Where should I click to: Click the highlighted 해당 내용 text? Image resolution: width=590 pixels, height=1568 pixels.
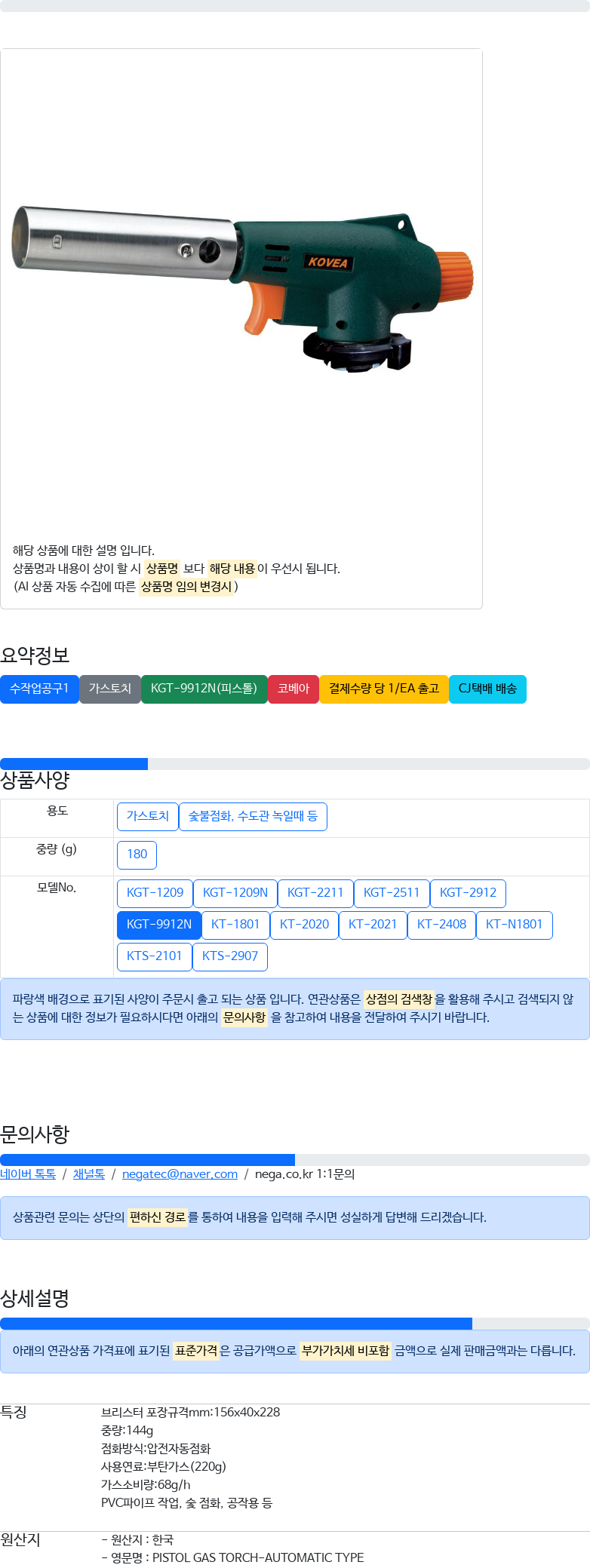pos(232,569)
